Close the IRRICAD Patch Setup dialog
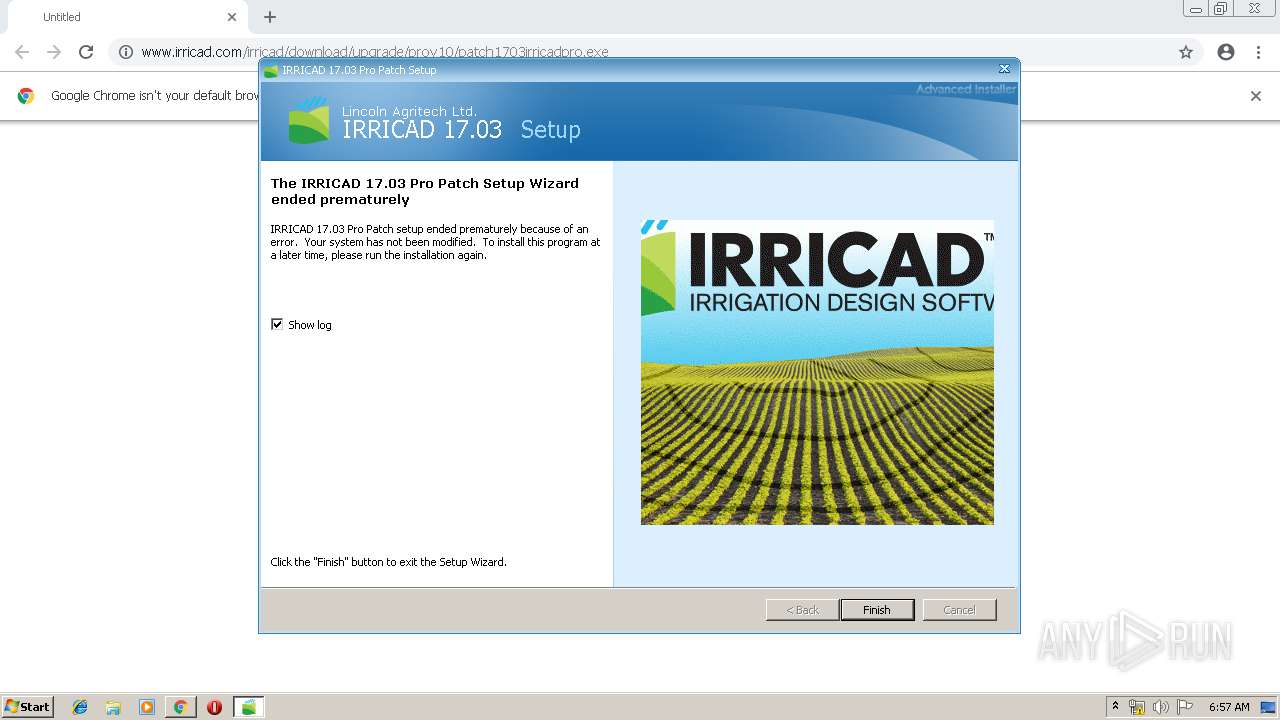Screen dimensions: 1280x720 [1004, 69]
